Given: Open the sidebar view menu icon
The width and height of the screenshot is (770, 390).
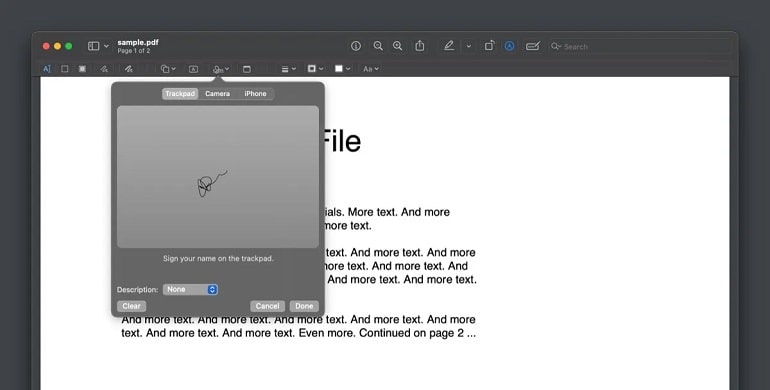Looking at the screenshot, I should (x=93, y=46).
